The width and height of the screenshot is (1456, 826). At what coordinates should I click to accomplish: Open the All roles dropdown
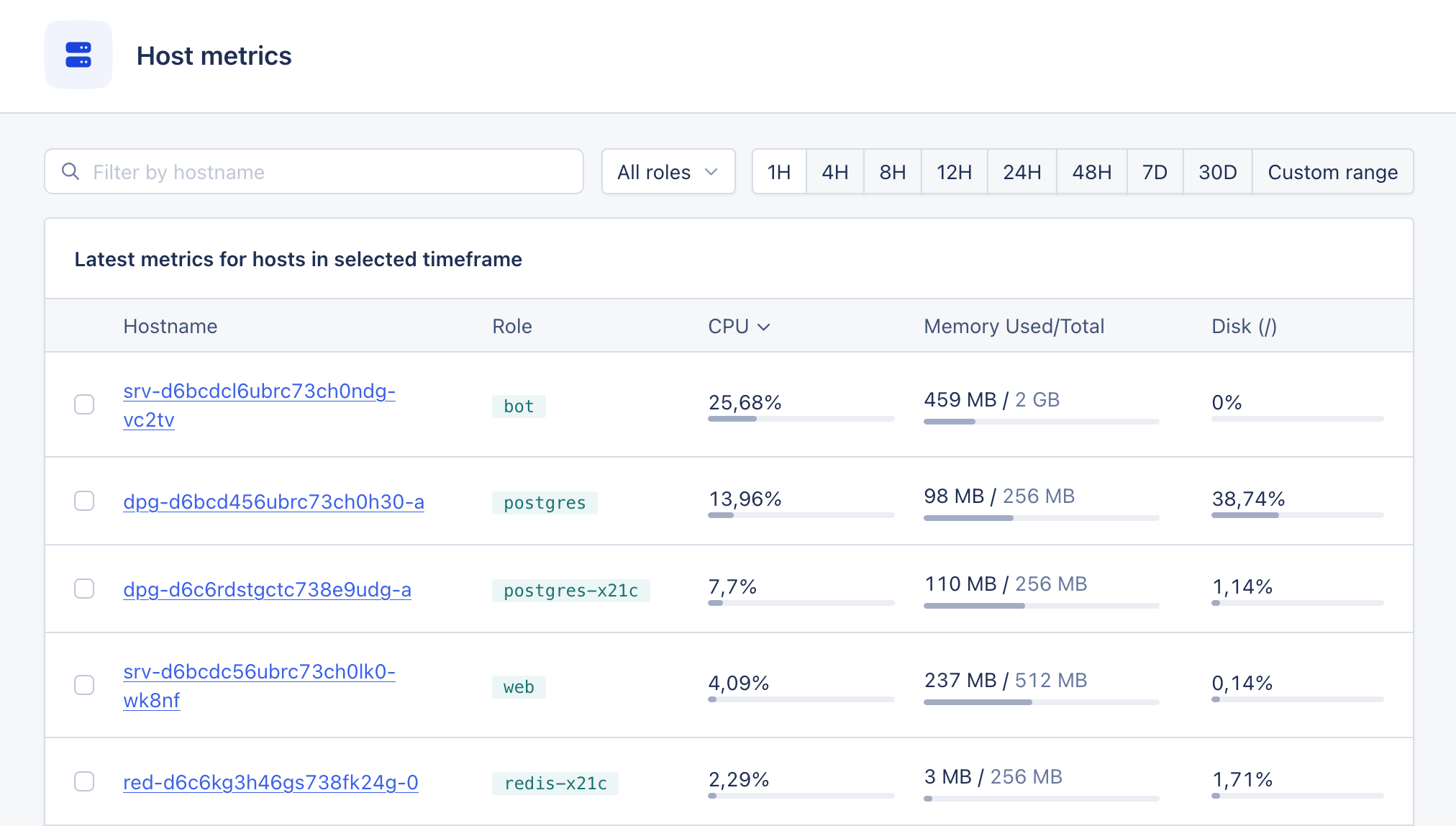pos(668,171)
